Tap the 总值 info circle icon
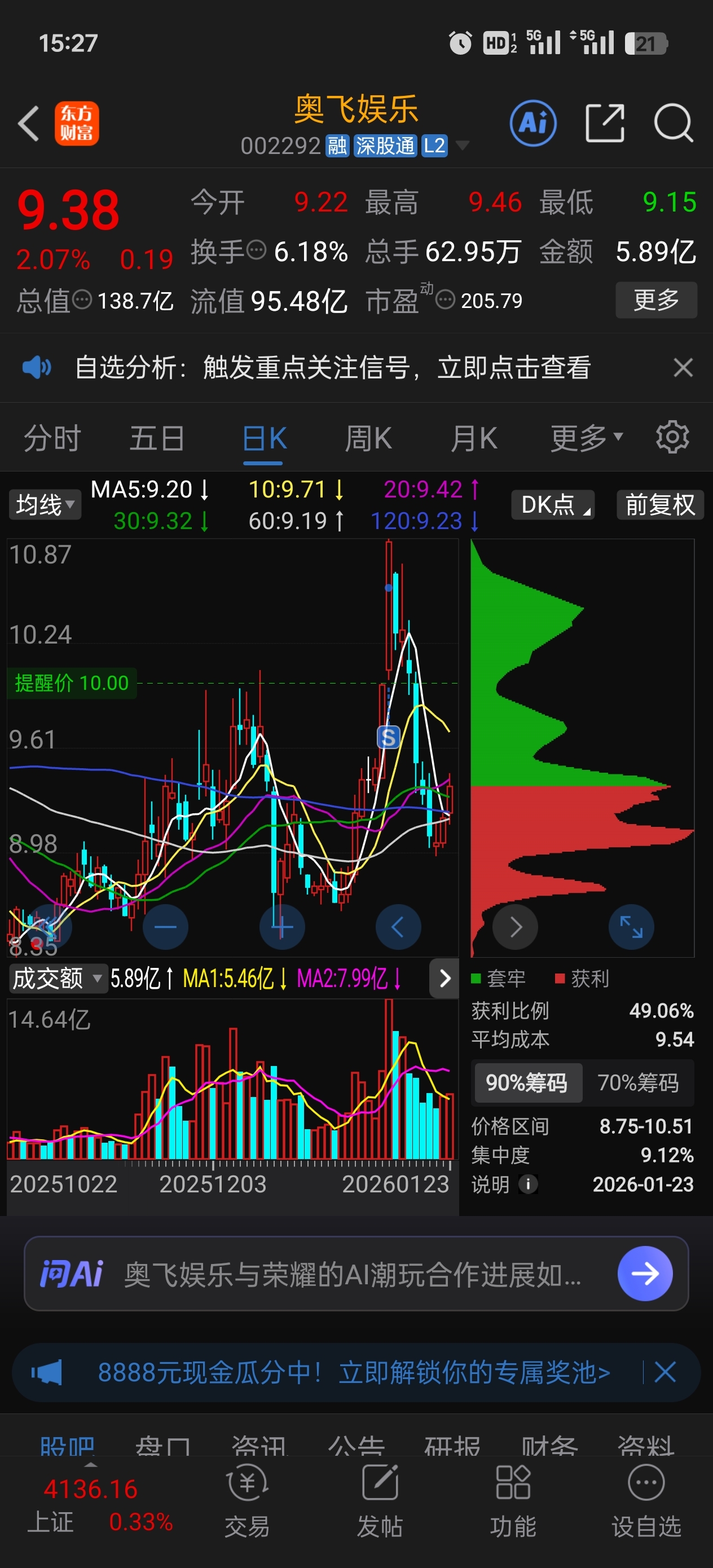The height and width of the screenshot is (1568, 713). [x=82, y=299]
